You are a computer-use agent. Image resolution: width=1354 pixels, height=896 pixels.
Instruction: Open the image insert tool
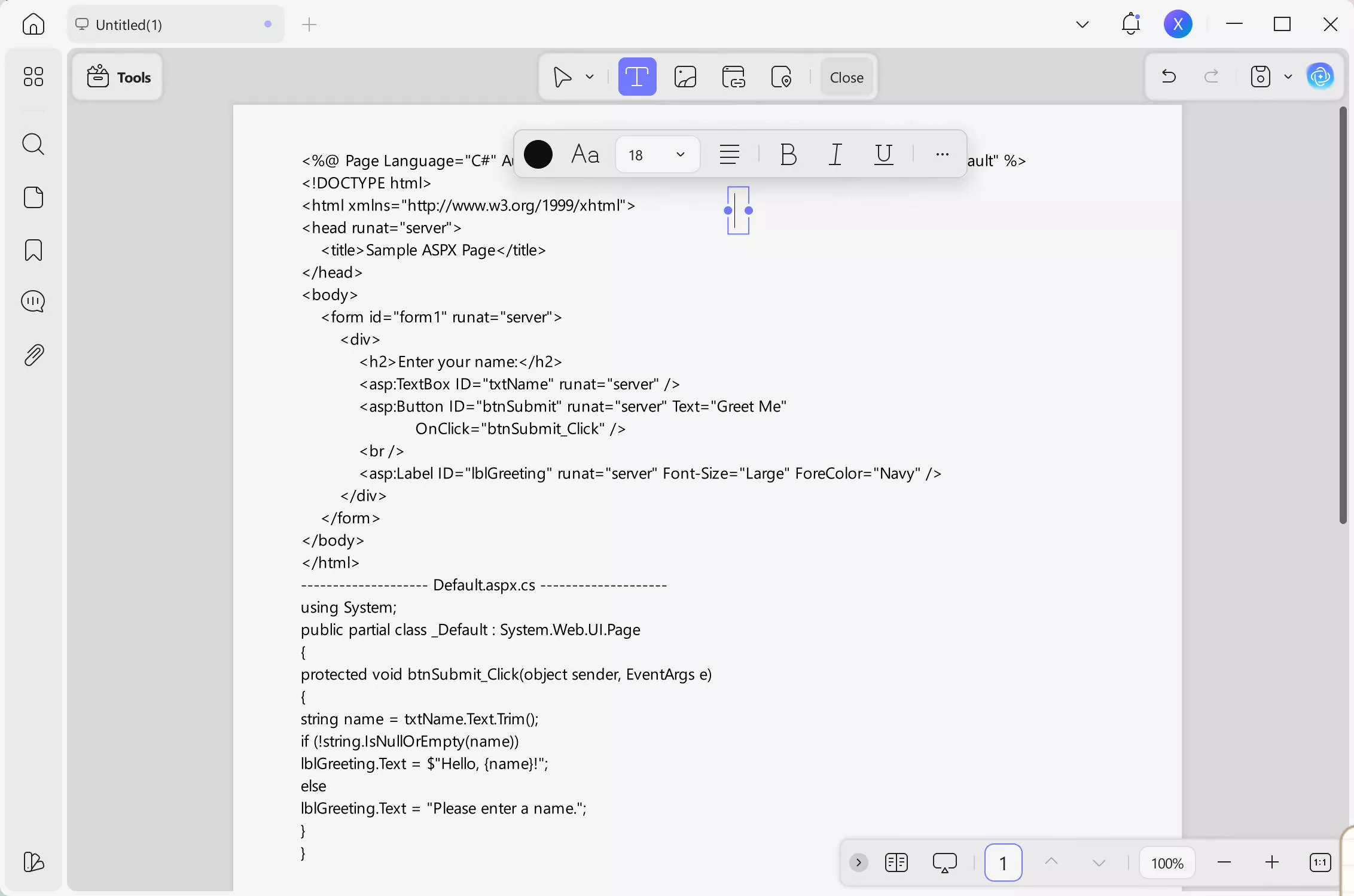[x=685, y=77]
